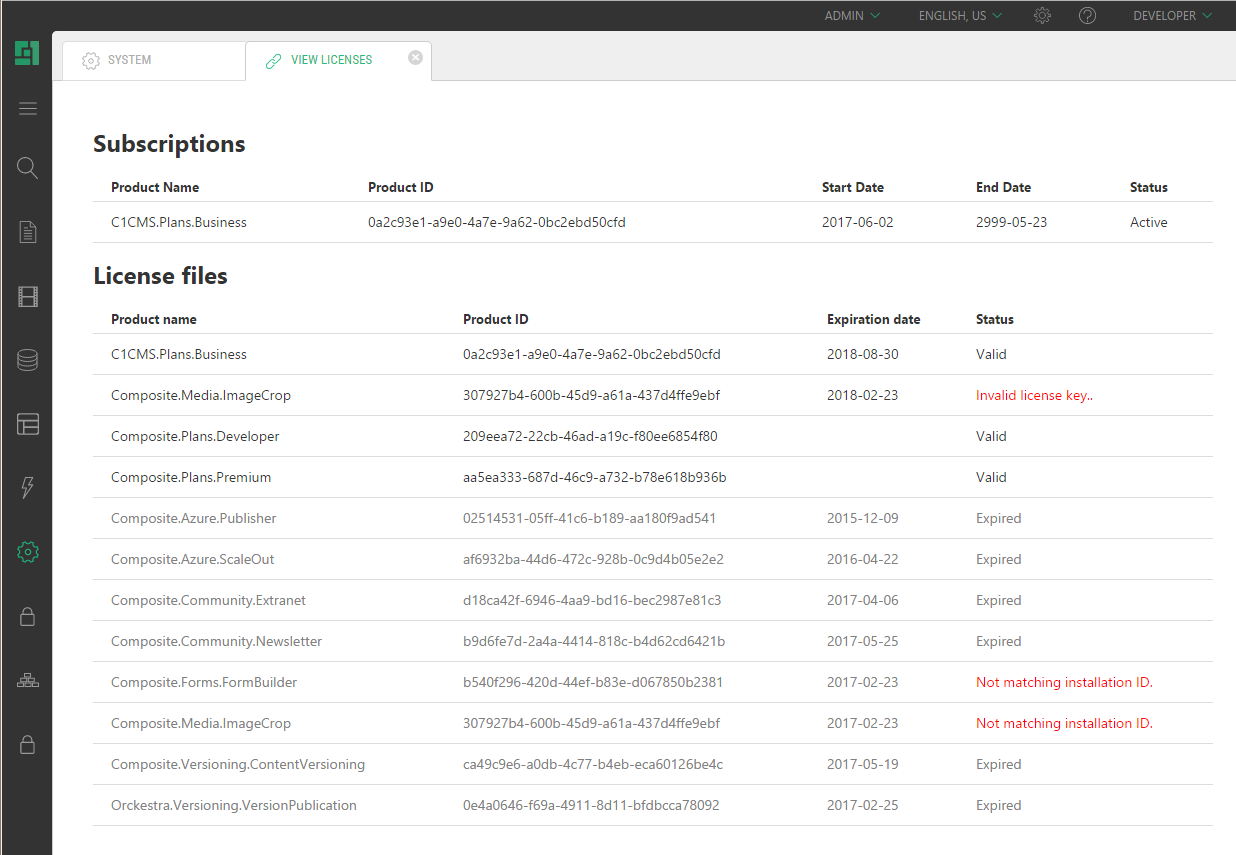Image resolution: width=1236 pixels, height=855 pixels.
Task: Expand the ADMIN dropdown menu
Action: (852, 16)
